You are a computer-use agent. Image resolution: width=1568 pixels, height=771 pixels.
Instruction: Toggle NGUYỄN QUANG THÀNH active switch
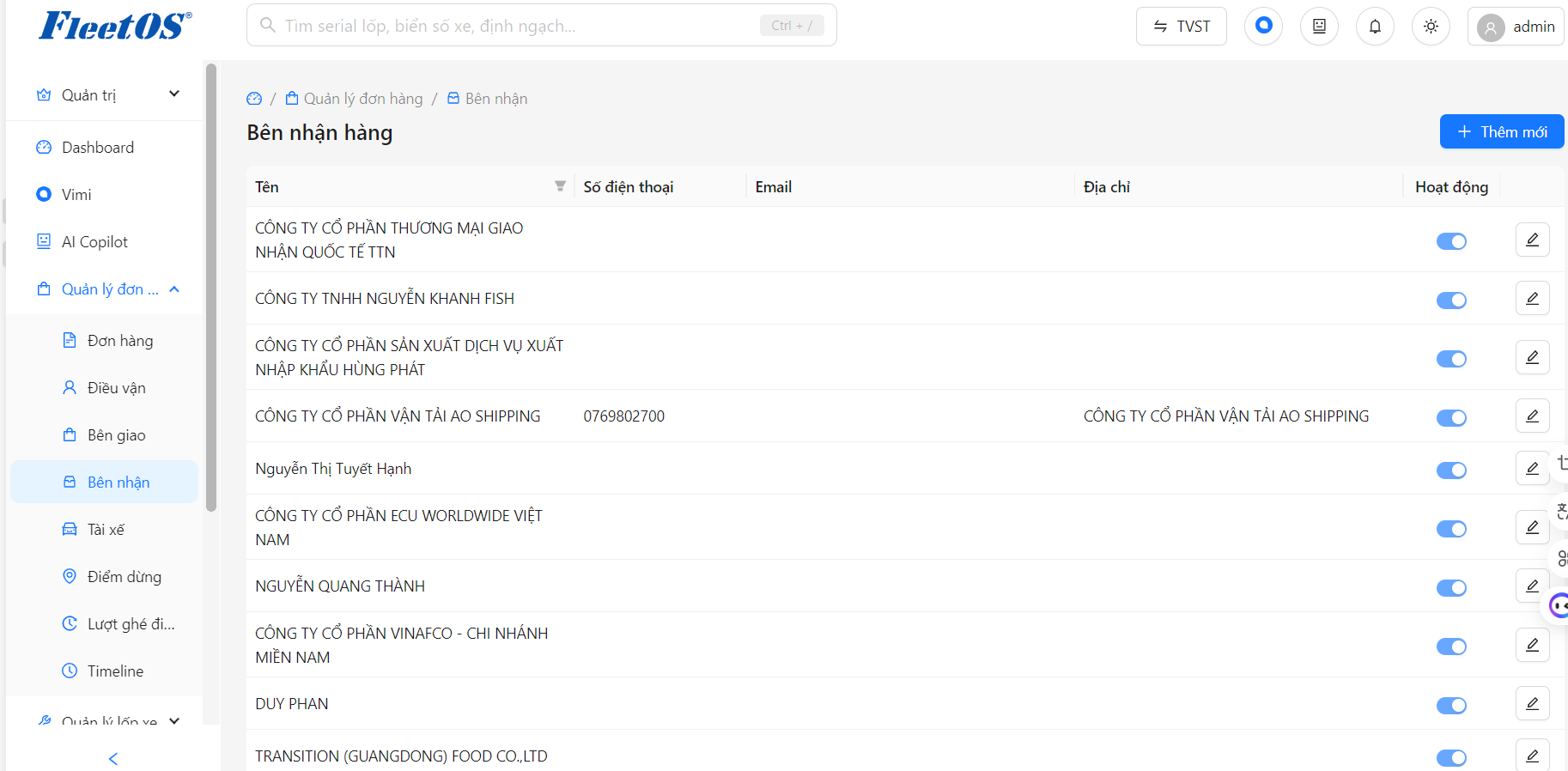click(1451, 588)
